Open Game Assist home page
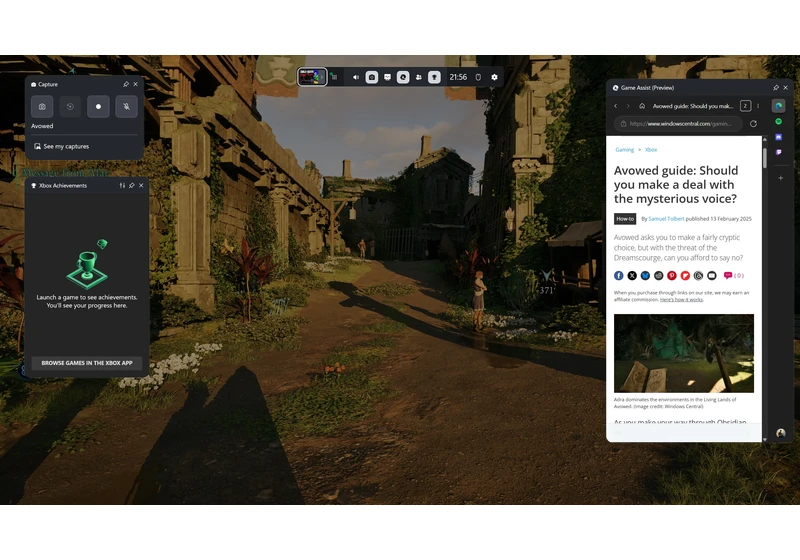Screen dimensions: 800x560 (642, 106)
